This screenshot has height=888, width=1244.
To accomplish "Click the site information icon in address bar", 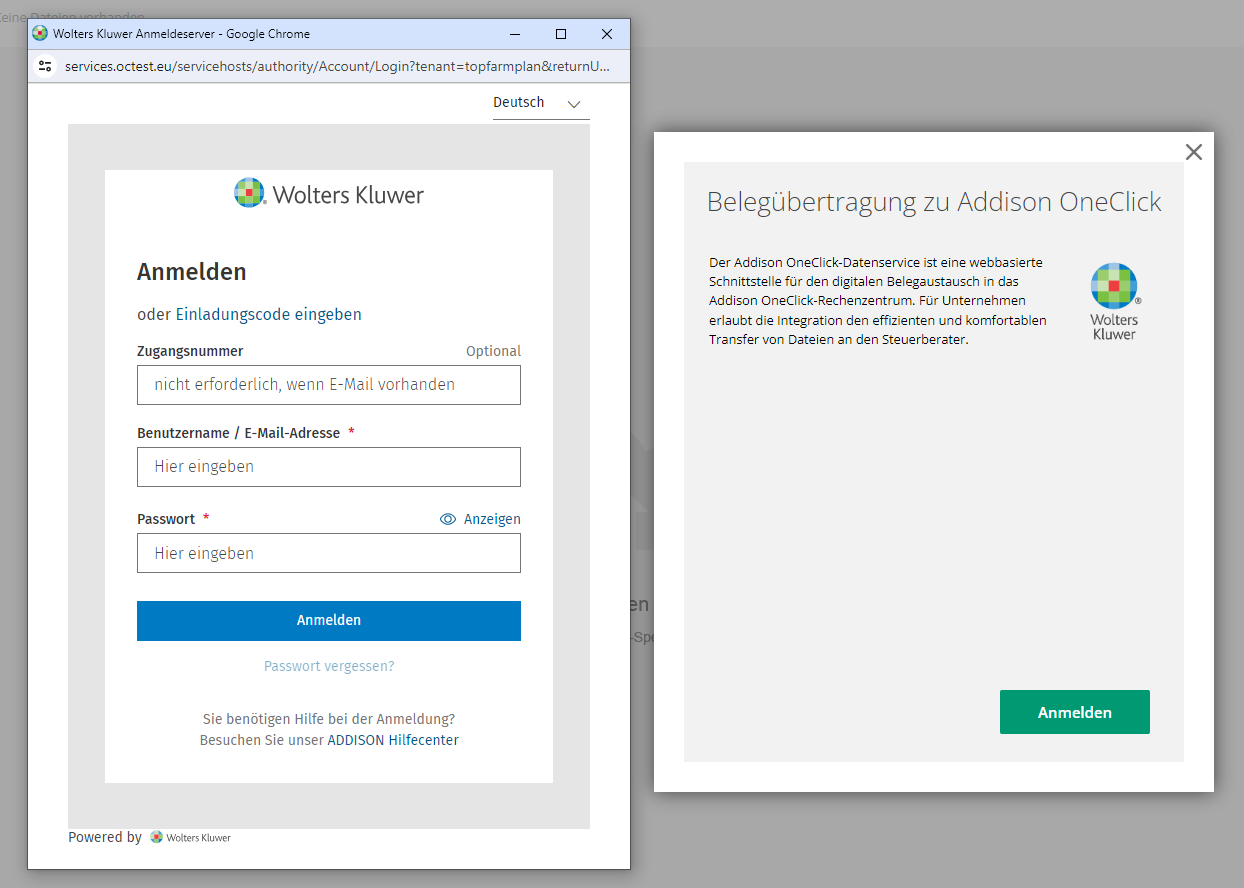I will pyautogui.click(x=44, y=66).
